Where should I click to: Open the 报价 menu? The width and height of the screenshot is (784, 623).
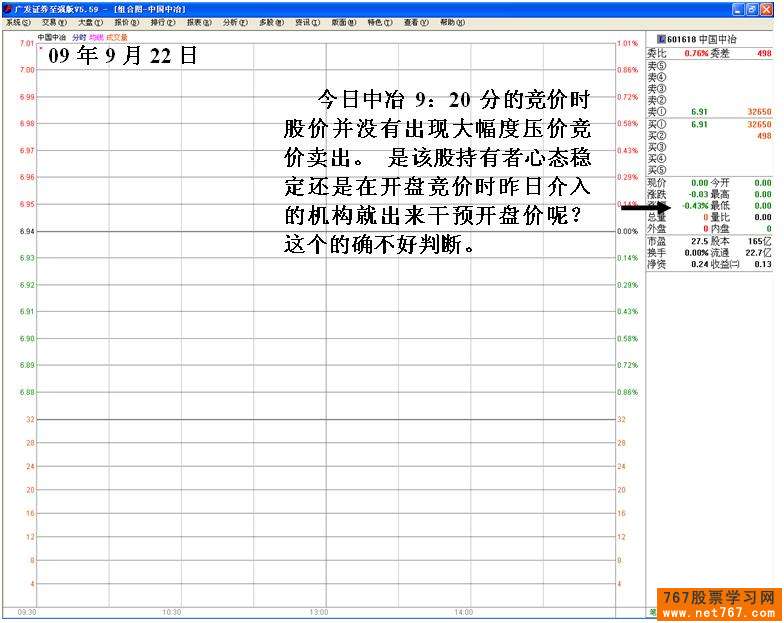126,22
